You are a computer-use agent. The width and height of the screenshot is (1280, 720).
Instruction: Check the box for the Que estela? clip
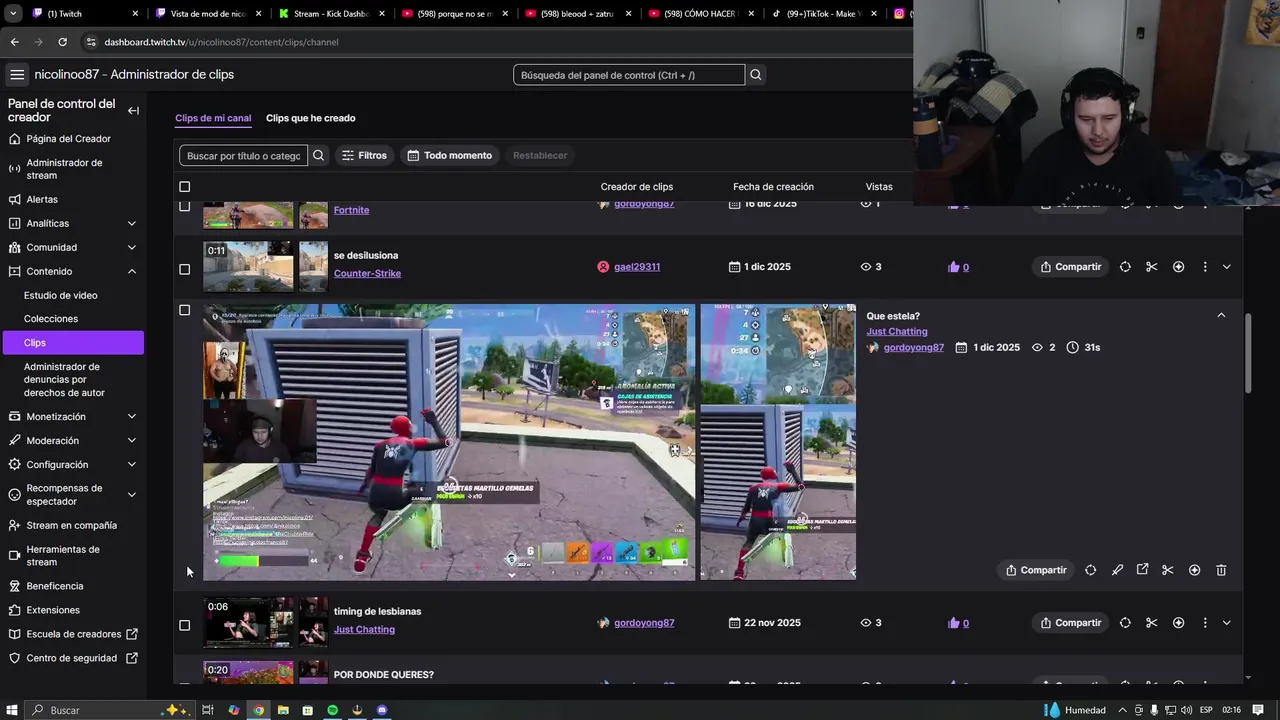tap(184, 310)
